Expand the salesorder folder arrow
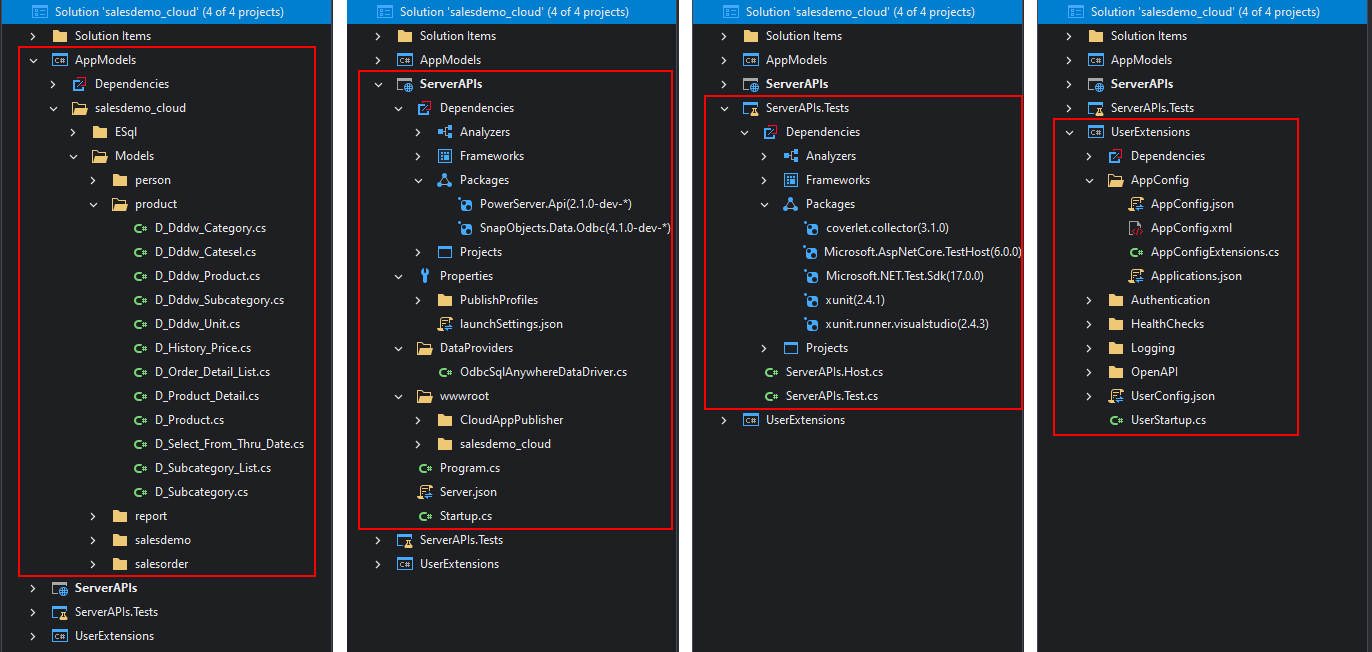 point(93,564)
